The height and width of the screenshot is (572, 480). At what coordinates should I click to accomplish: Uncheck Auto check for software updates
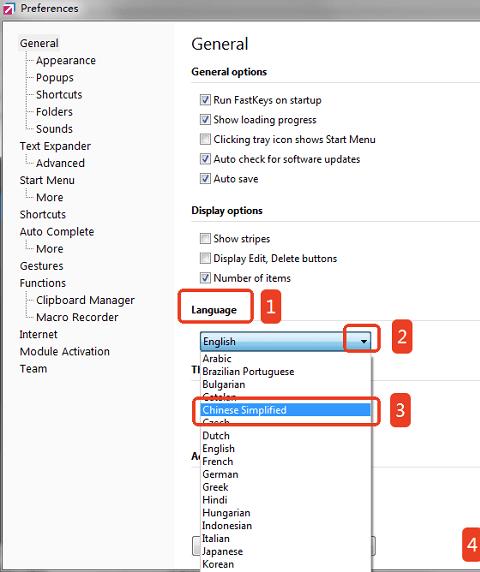pos(205,159)
